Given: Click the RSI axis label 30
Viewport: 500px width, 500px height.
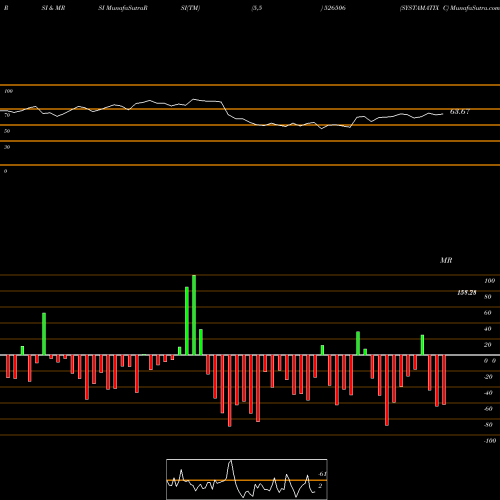Looking at the screenshot, I should (x=7, y=147).
